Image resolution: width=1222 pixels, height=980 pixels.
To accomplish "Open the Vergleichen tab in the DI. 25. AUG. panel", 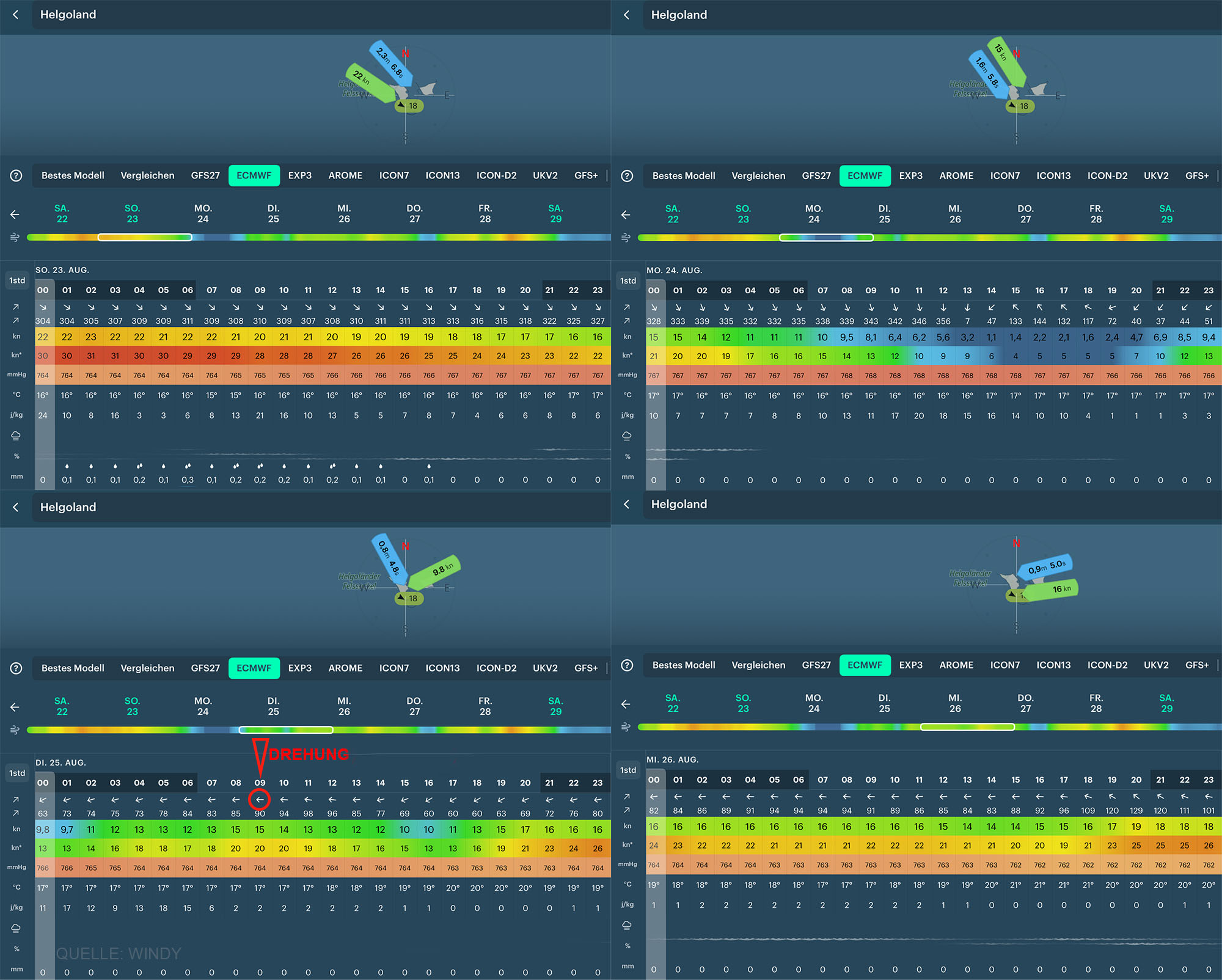I will pyautogui.click(x=147, y=668).
